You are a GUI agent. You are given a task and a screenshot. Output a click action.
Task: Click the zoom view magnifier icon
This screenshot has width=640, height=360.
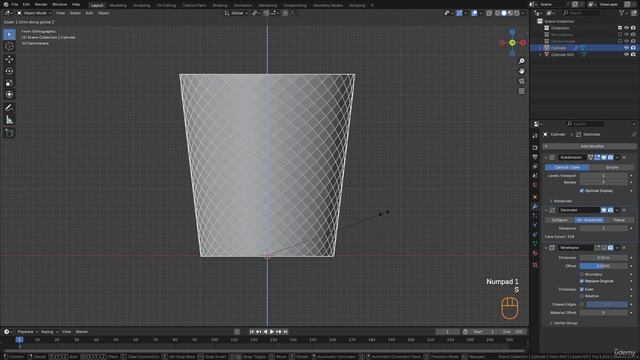pyautogui.click(x=522, y=61)
